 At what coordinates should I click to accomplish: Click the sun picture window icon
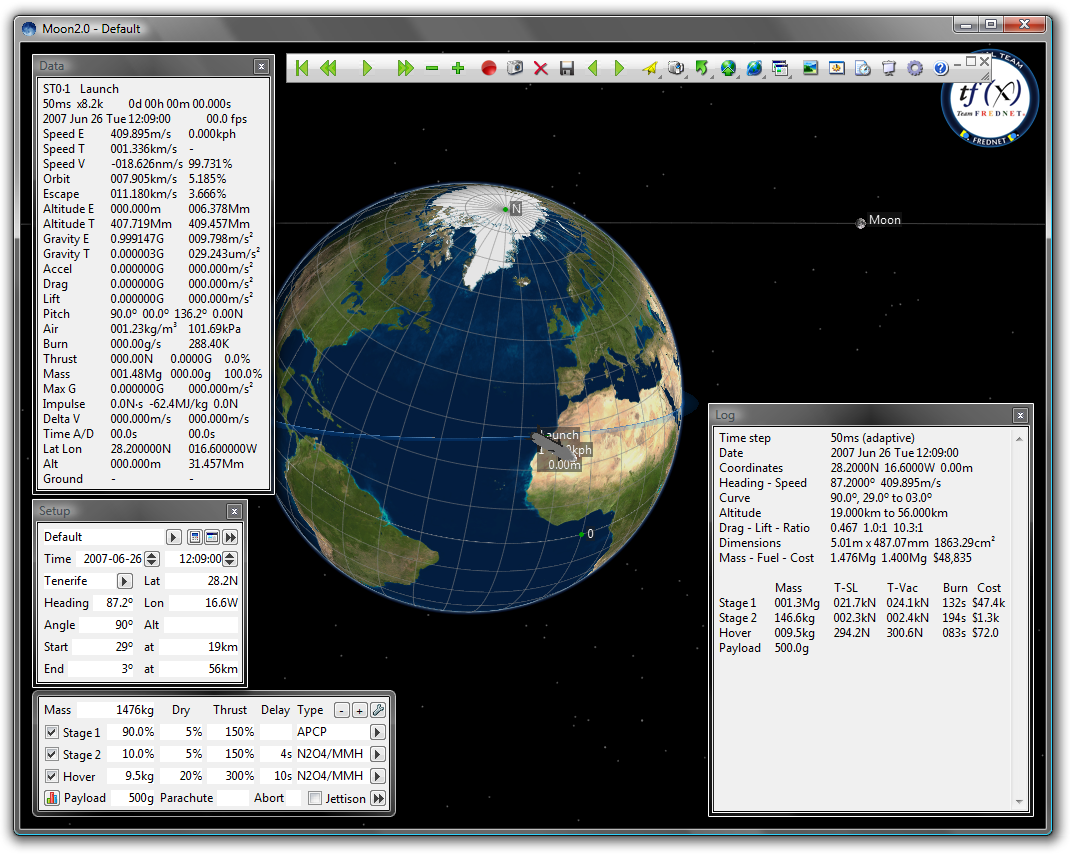[836, 68]
